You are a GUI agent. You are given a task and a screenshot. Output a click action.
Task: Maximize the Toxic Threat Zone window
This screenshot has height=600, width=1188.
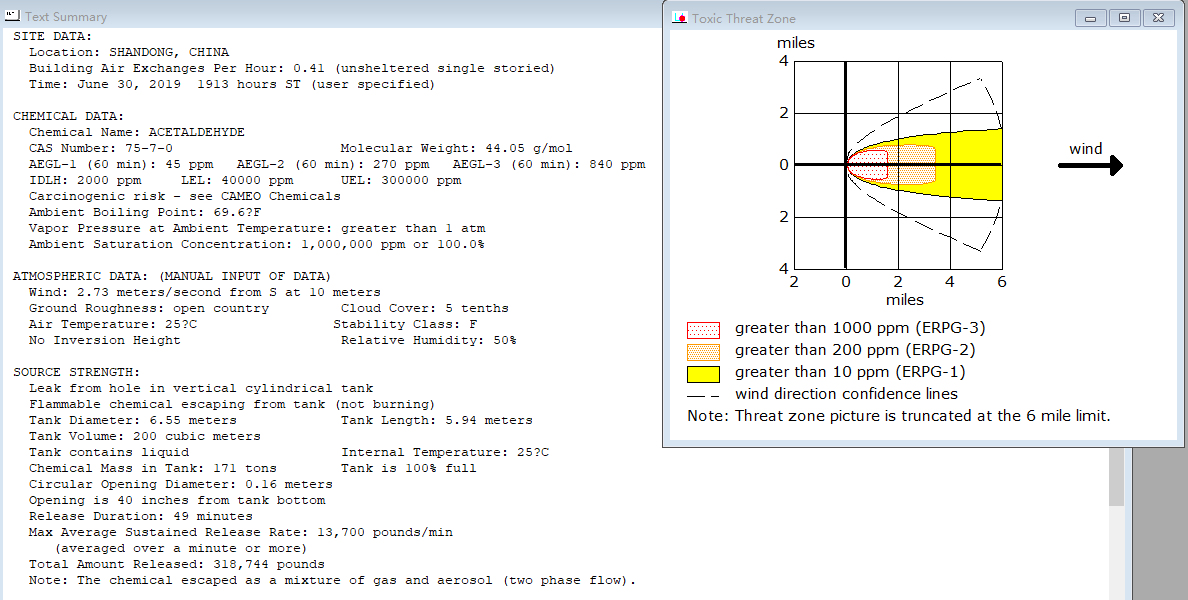pyautogui.click(x=1124, y=17)
